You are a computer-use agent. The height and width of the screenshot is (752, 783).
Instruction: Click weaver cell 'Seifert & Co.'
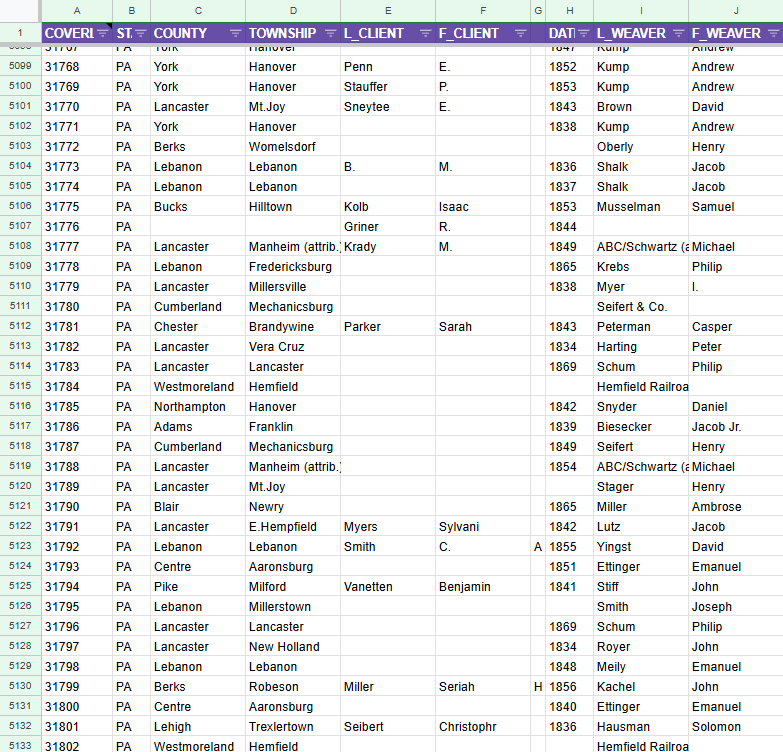tap(641, 307)
